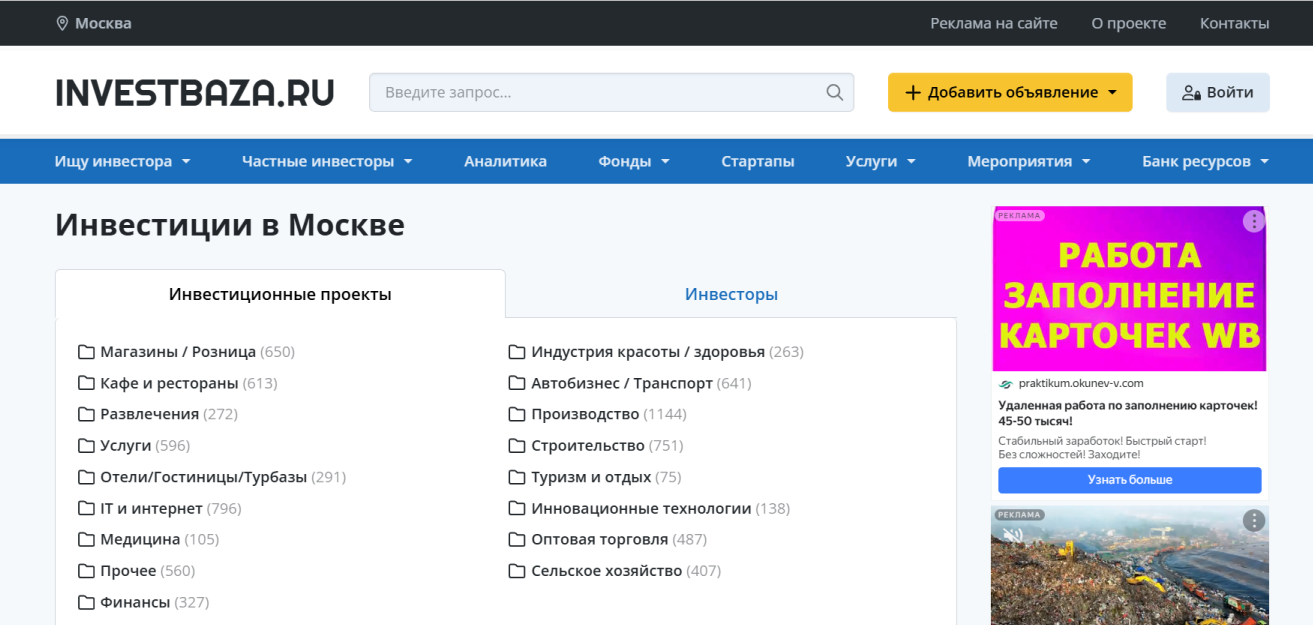This screenshot has height=625, width=1313.
Task: Unmute the video advertisement sound
Action: tap(1012, 534)
